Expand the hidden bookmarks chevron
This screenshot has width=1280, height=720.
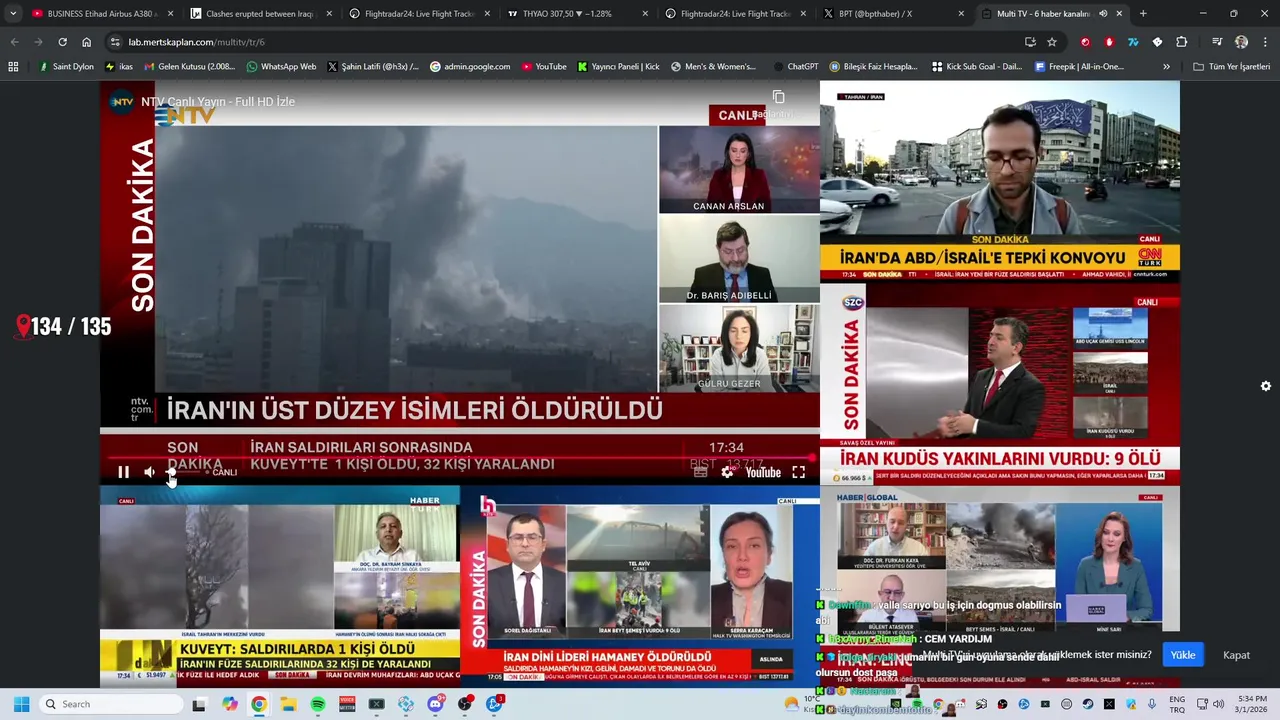pos(1166,67)
